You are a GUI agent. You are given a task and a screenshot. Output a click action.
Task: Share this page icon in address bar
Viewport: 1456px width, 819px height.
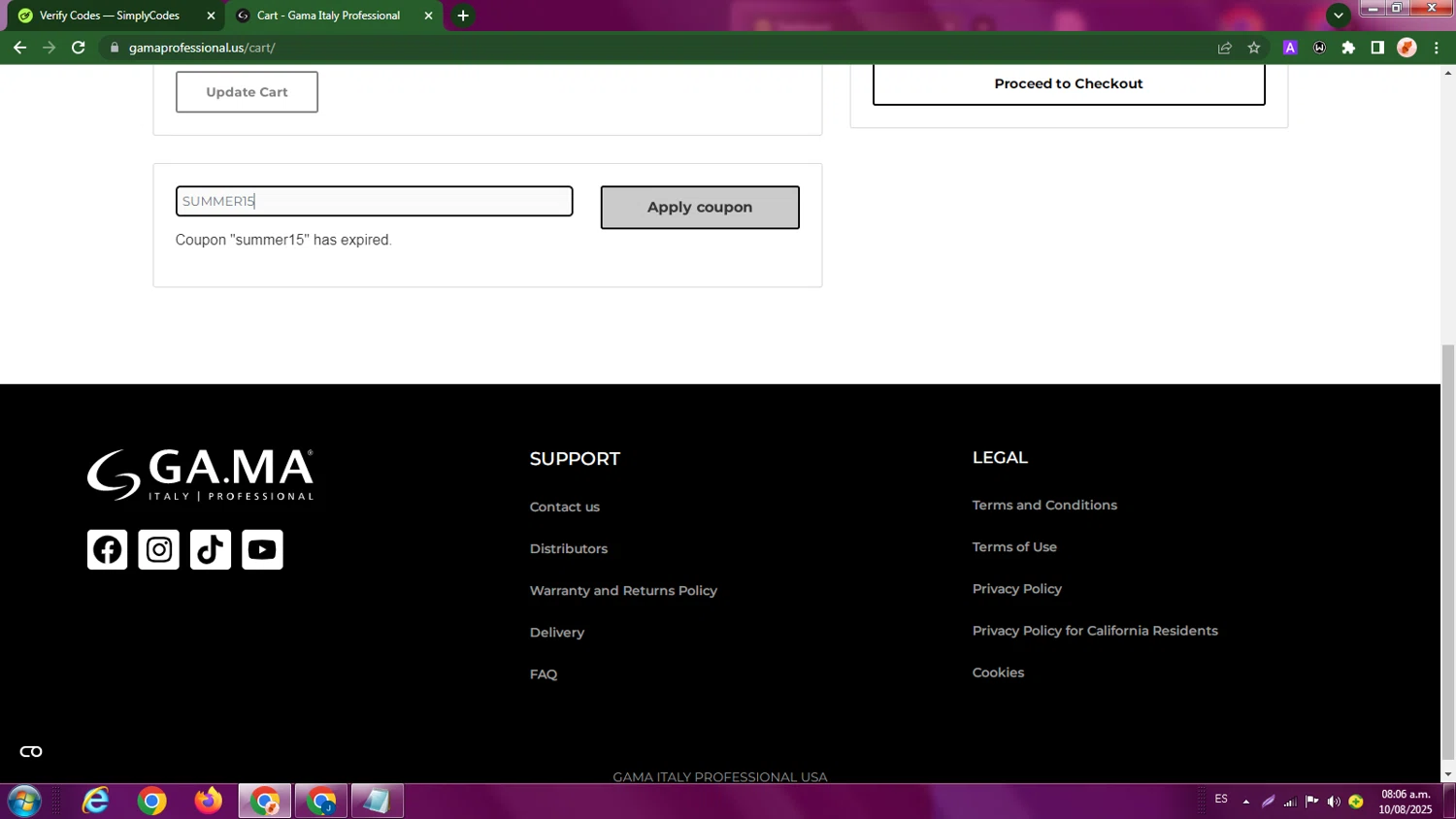coord(1225,48)
